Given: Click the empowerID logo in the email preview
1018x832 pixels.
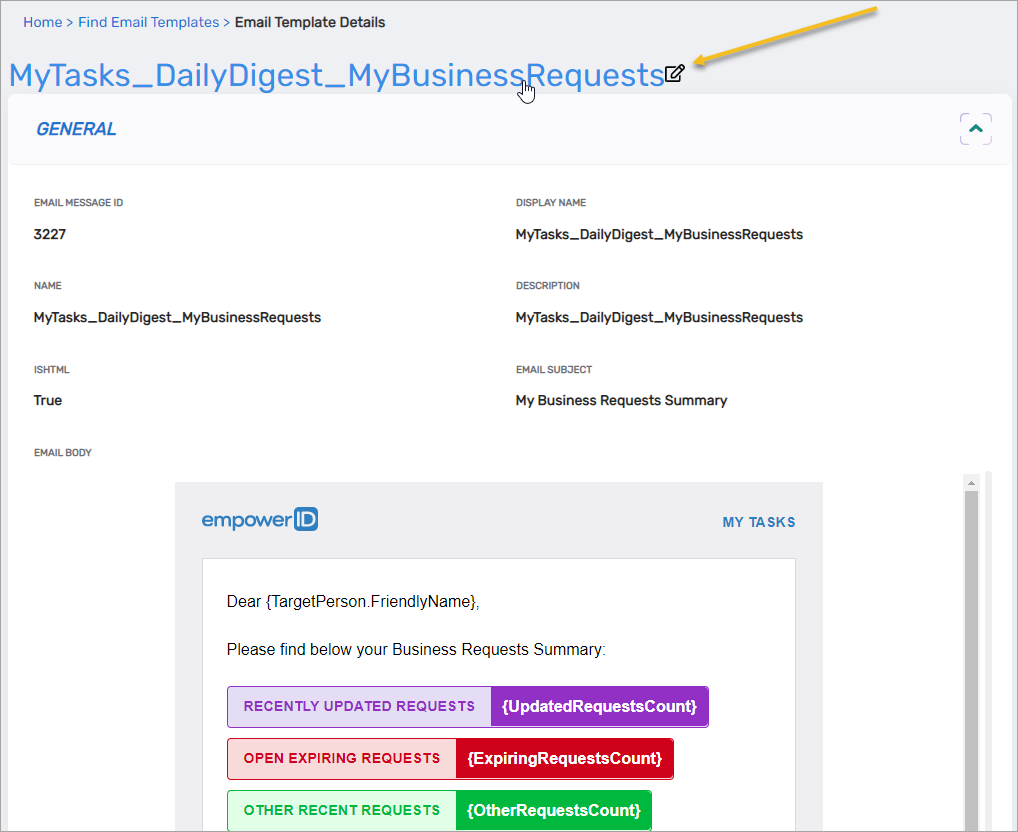Looking at the screenshot, I should pos(260,519).
